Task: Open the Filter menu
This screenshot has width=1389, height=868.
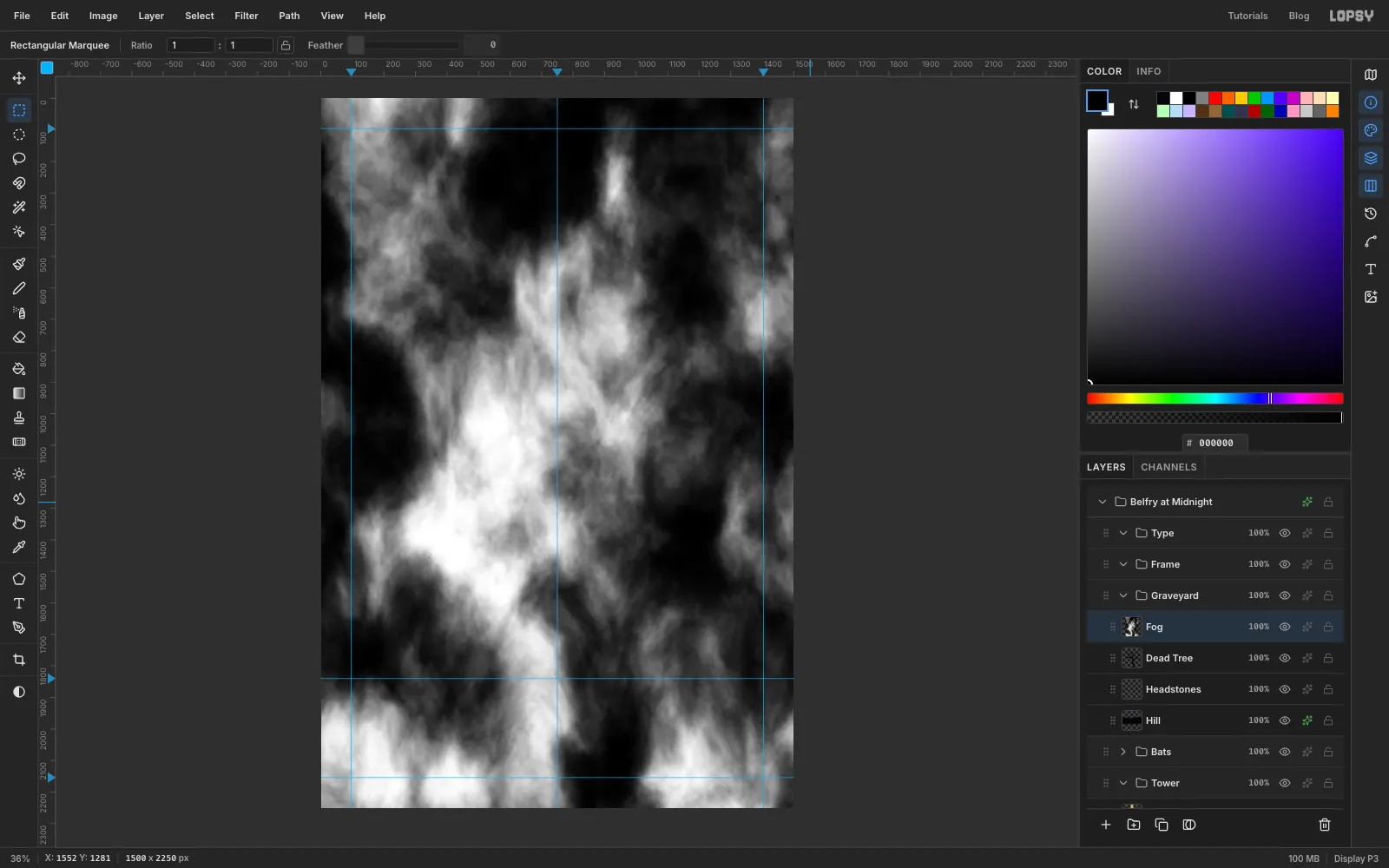Action: click(247, 16)
